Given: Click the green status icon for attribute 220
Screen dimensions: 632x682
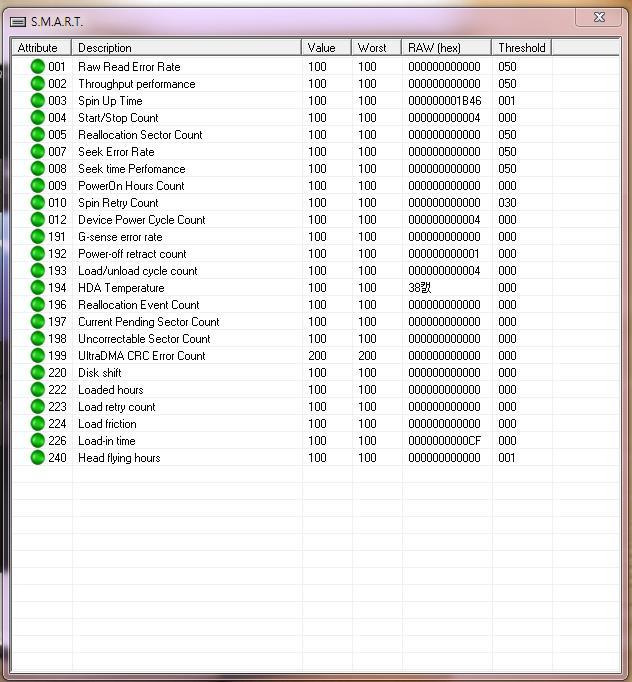Looking at the screenshot, I should pyautogui.click(x=38, y=372).
